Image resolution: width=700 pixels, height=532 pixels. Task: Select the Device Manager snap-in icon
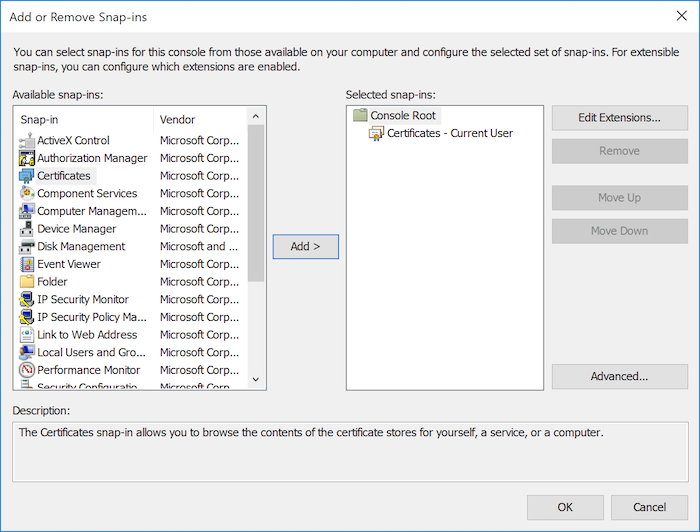pos(27,229)
